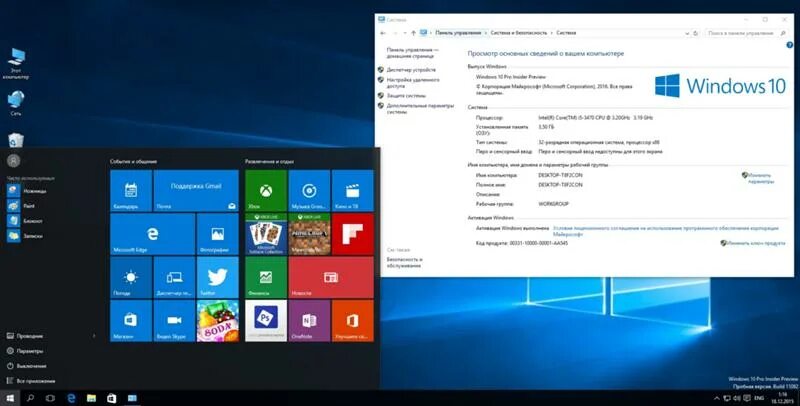Click the up arrow in System window
This screenshot has height=406, width=800.
413,33
